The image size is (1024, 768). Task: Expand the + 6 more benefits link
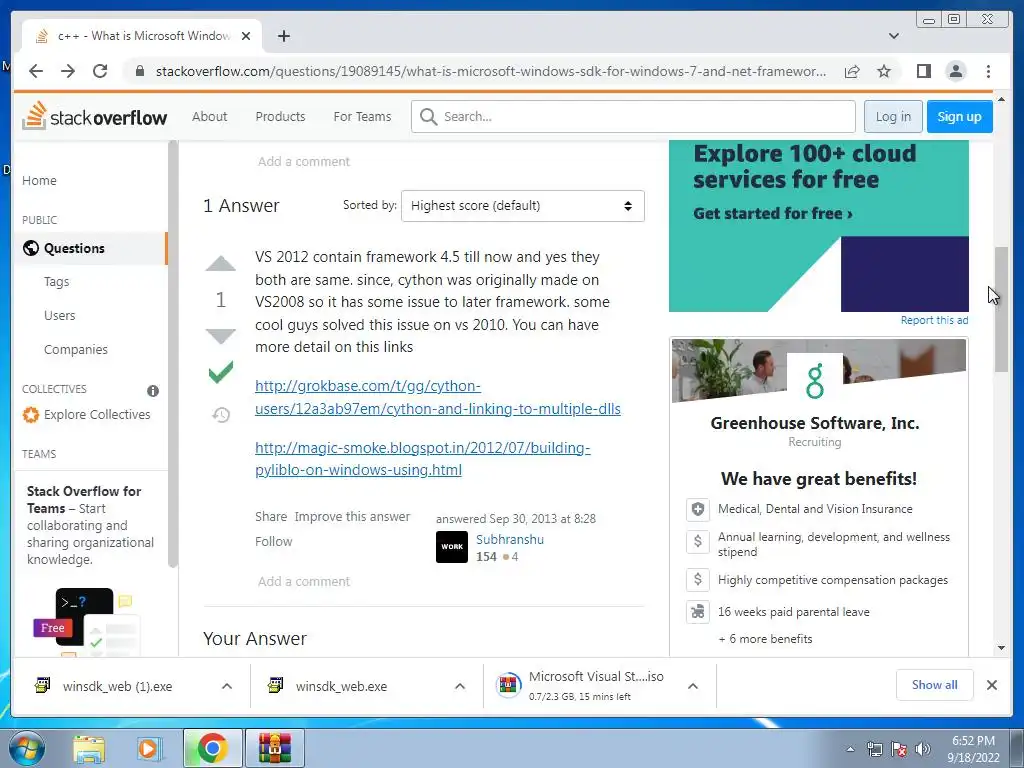tap(765, 639)
